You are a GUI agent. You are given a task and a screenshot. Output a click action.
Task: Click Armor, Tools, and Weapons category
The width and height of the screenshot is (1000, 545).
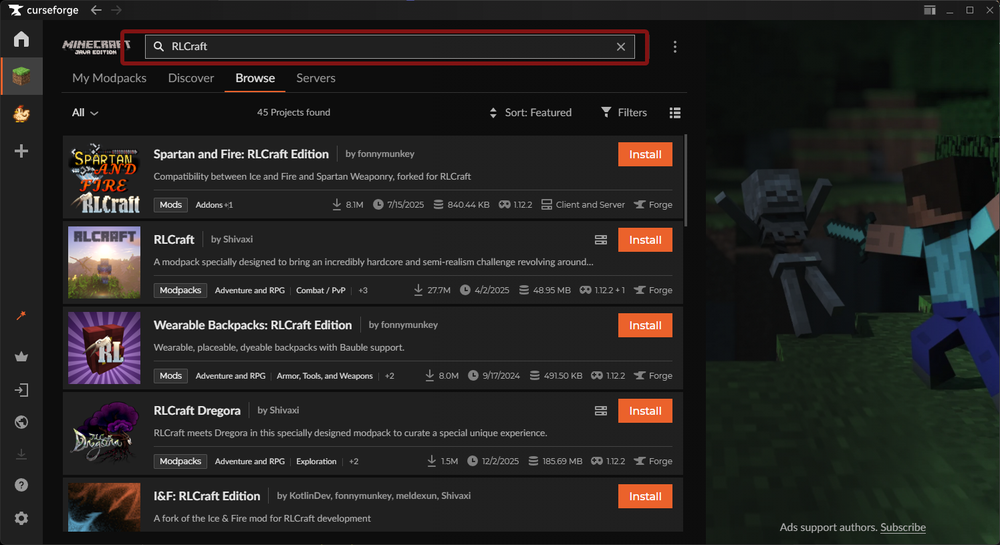click(325, 375)
